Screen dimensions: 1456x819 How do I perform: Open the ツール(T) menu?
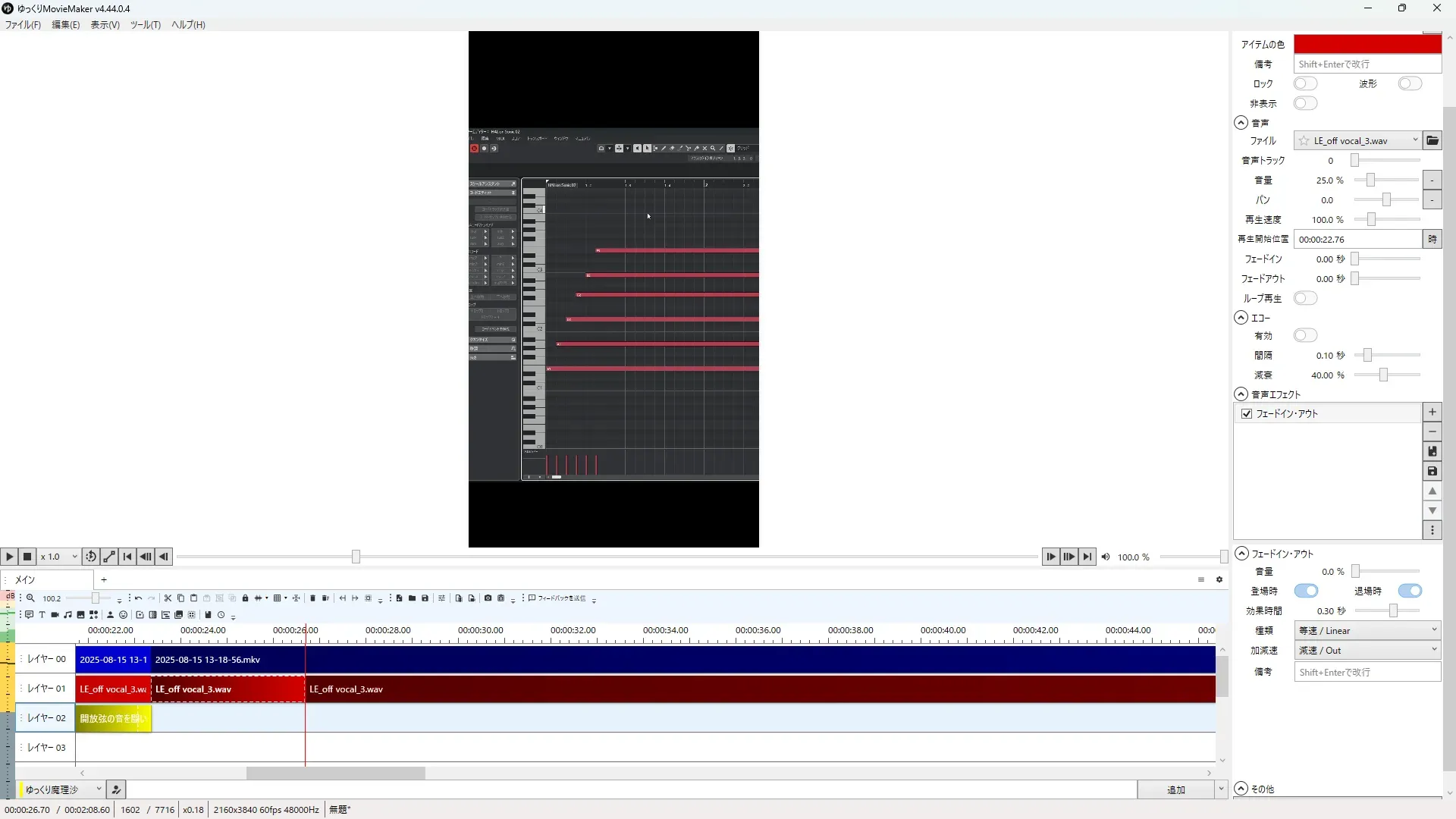click(x=145, y=24)
